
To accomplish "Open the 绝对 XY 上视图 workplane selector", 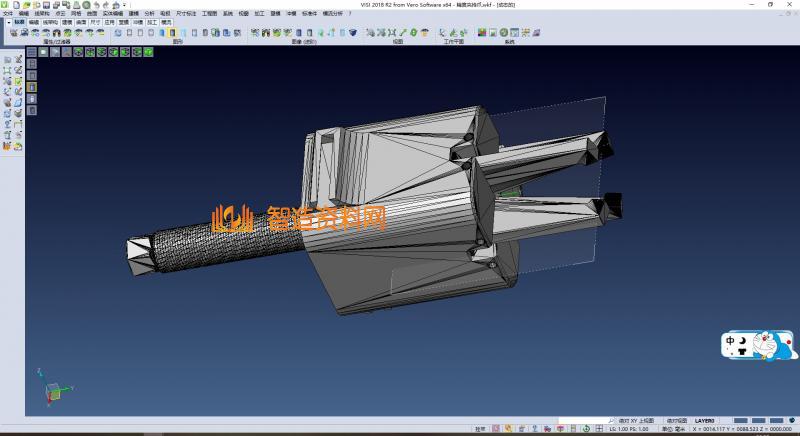I will (x=636, y=421).
